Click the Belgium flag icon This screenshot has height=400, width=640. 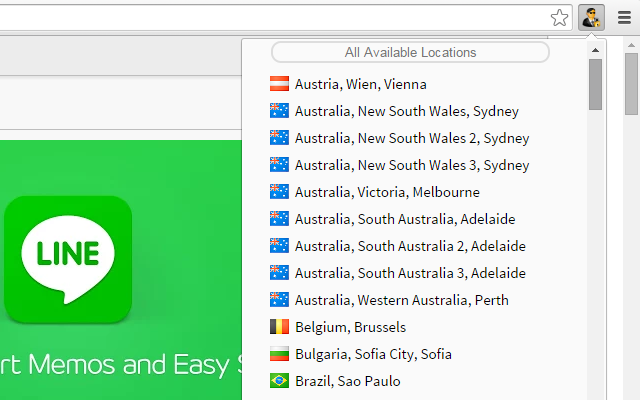point(279,327)
